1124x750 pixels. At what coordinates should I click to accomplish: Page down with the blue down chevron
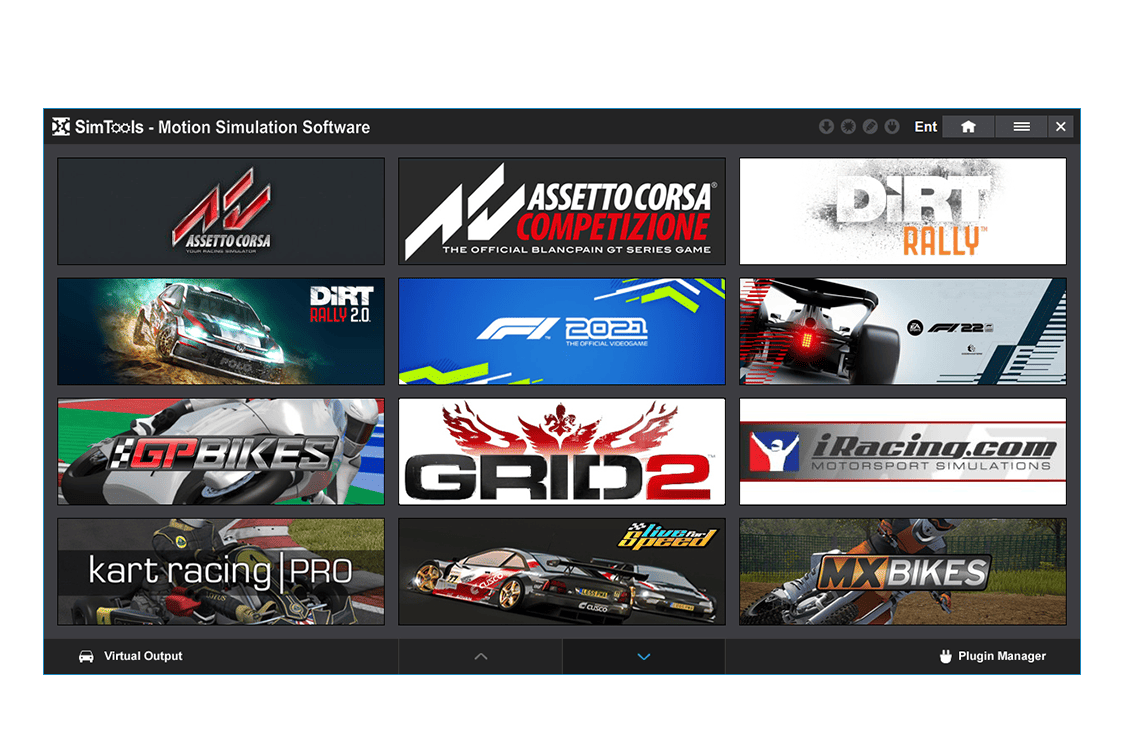(644, 656)
